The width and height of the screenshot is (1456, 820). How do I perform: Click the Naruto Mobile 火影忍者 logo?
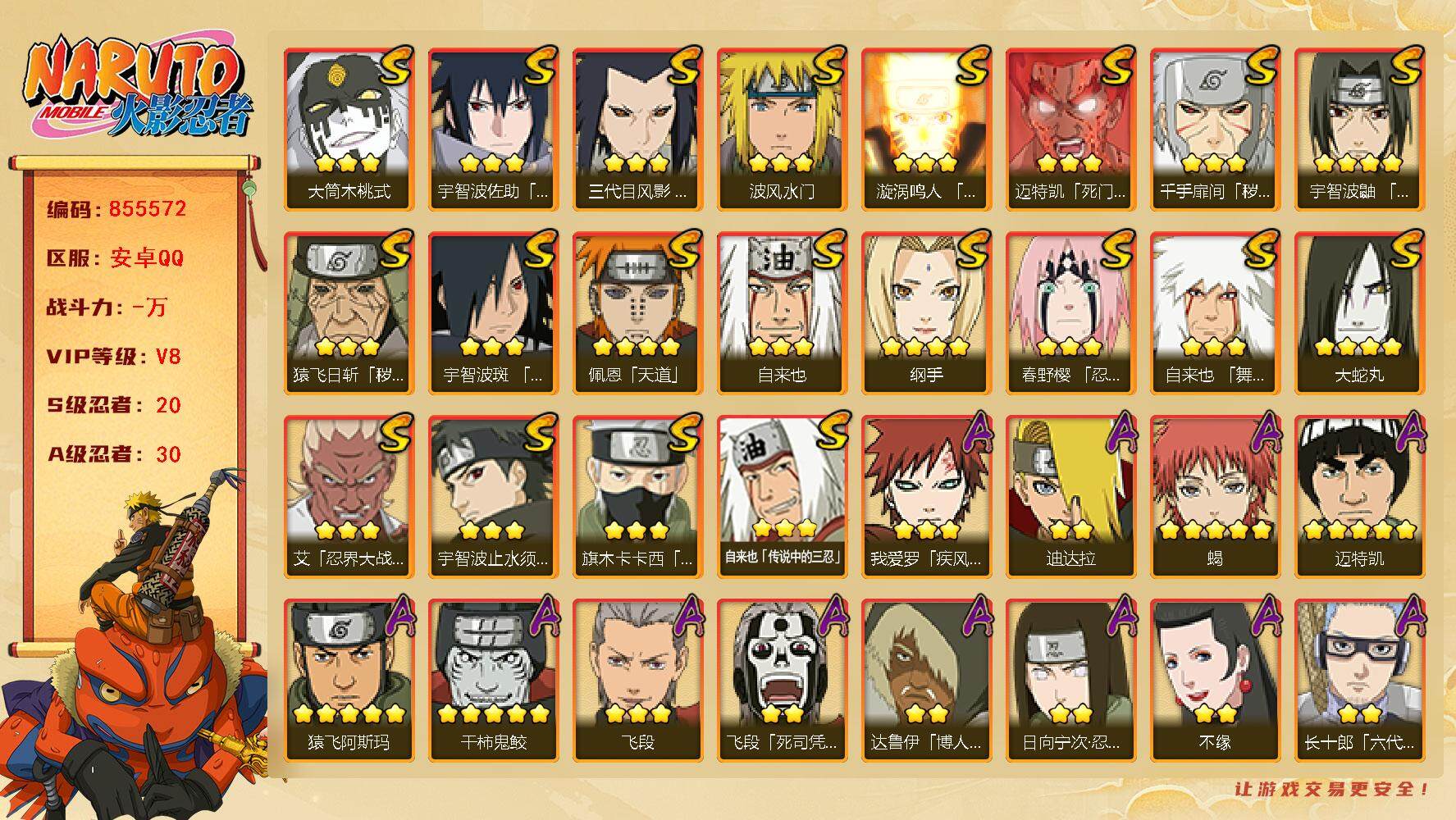[x=138, y=89]
